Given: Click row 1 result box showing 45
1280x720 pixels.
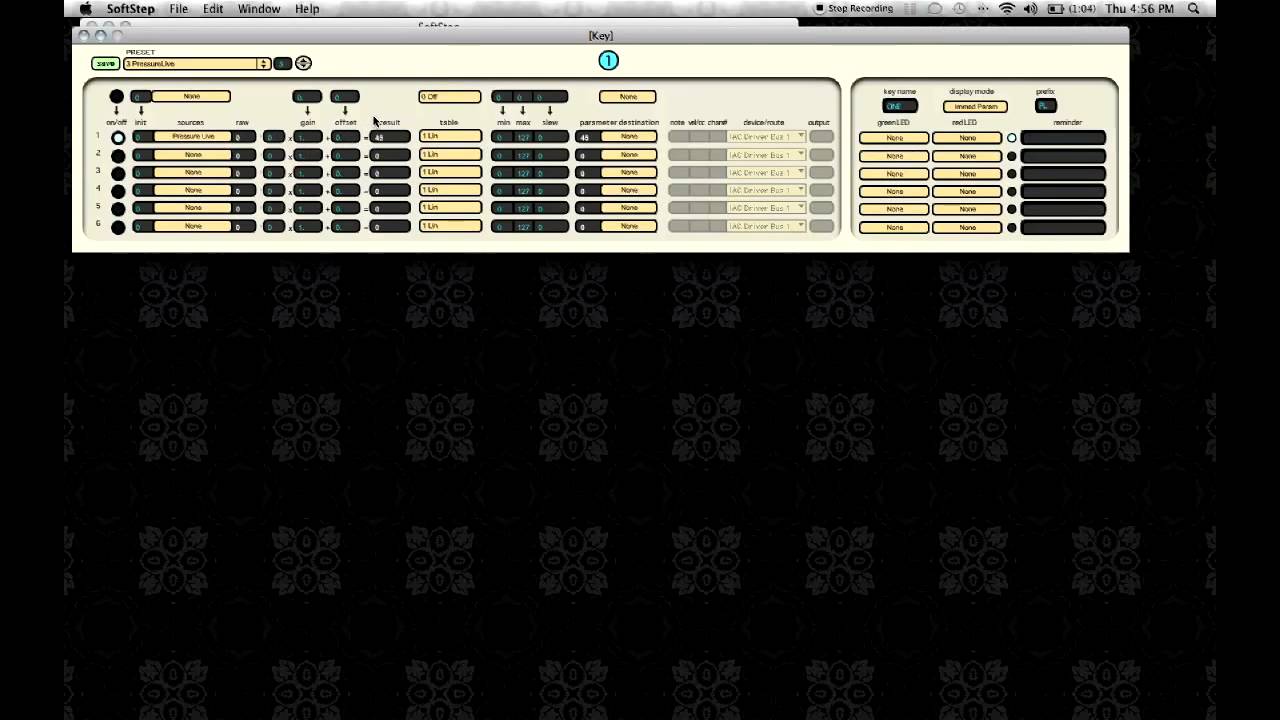Looking at the screenshot, I should (x=390, y=137).
